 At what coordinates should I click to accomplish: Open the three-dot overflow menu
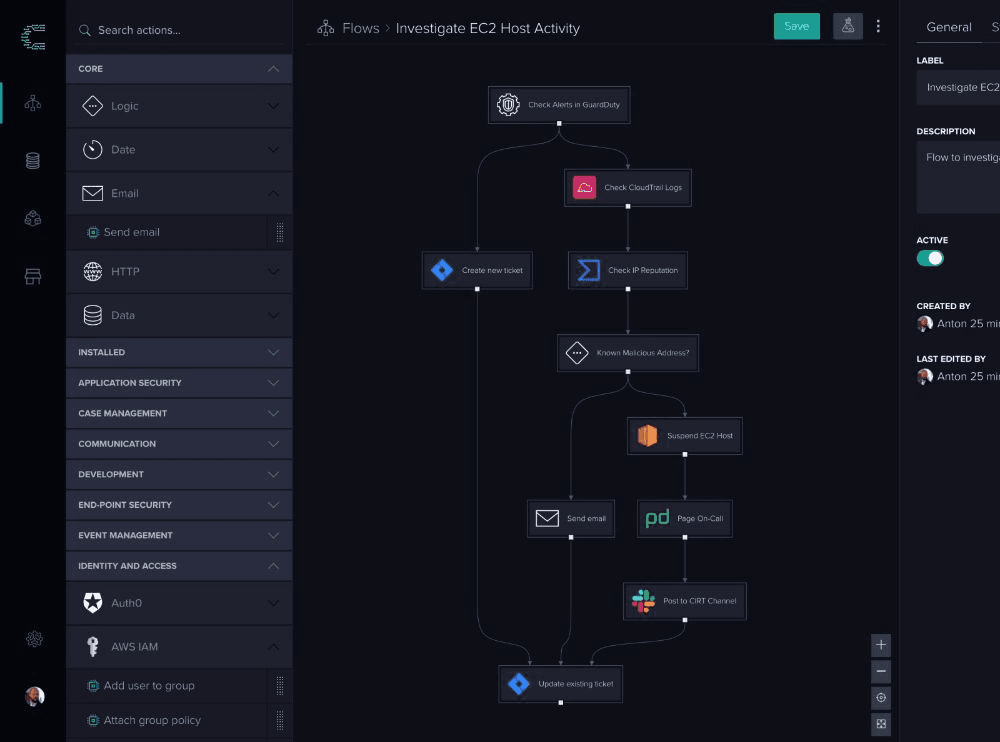coord(879,26)
